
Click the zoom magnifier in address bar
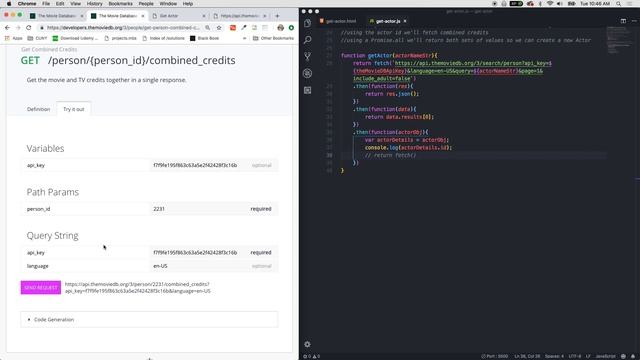(x=208, y=28)
